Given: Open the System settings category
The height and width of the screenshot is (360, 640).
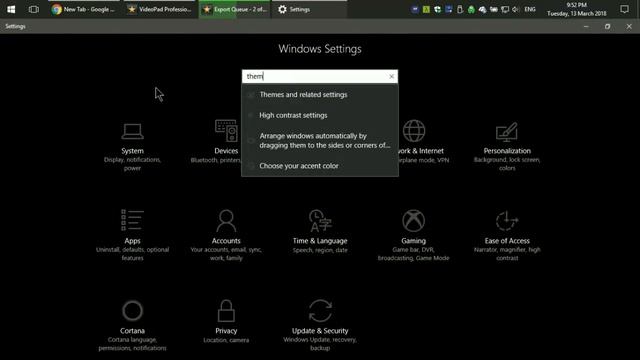Looking at the screenshot, I should (x=132, y=147).
